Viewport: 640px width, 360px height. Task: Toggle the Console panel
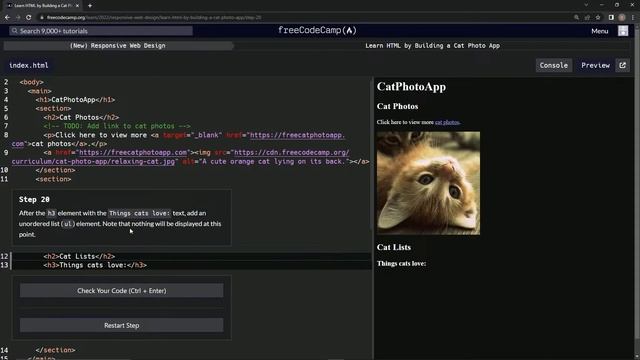pyautogui.click(x=553, y=65)
